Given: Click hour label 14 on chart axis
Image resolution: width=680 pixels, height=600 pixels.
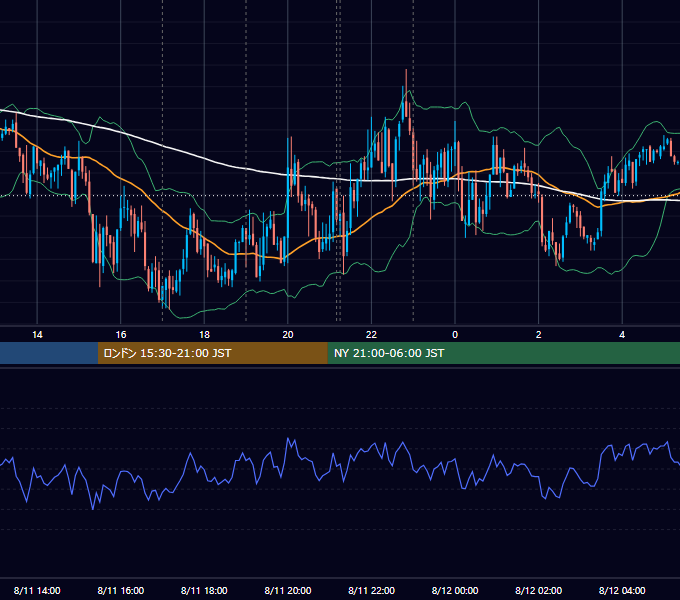Looking at the screenshot, I should pyautogui.click(x=37, y=335).
